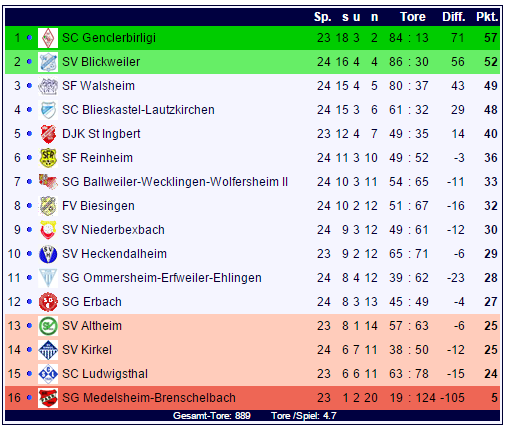Click the SV Kirkel blue striped crest
Viewport: 510px width, 427px height.
click(x=48, y=350)
